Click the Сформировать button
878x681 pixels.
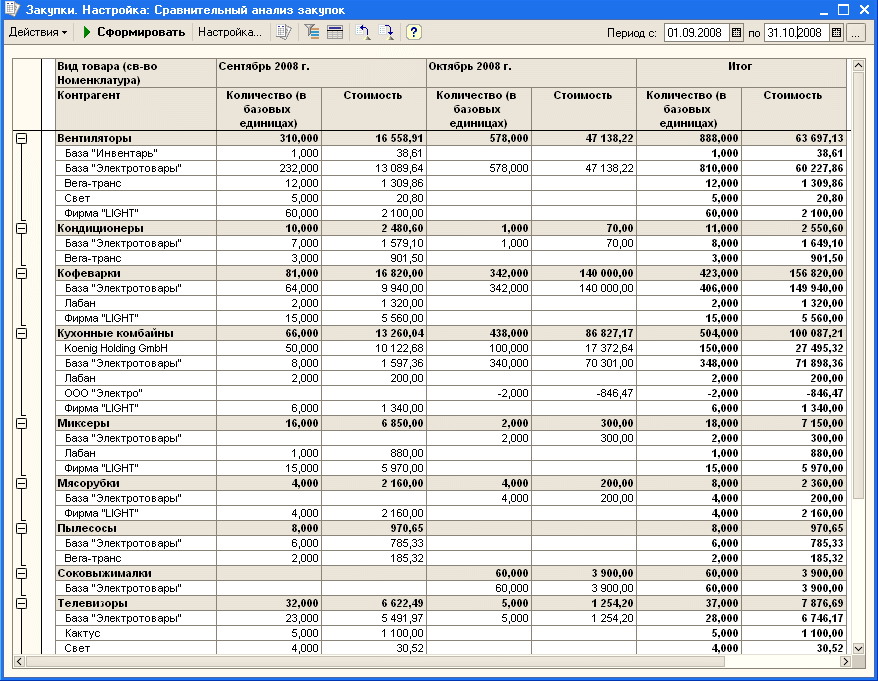[x=134, y=32]
